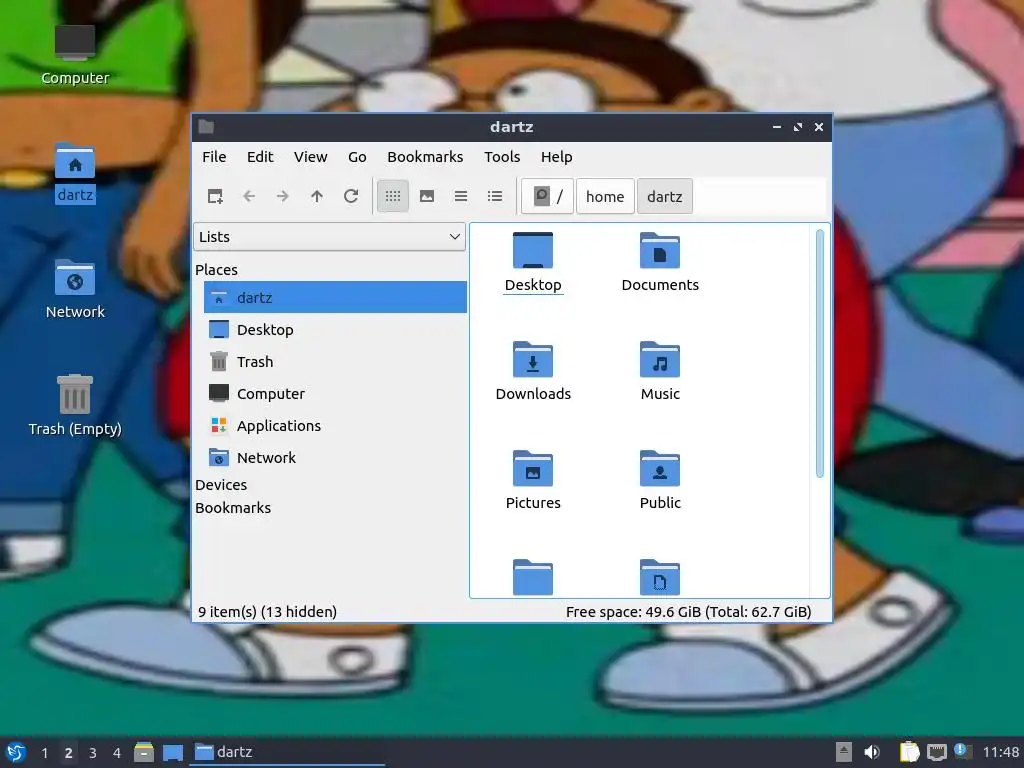Screen dimensions: 1024x768
Task: Open the volume control in the tray
Action: point(872,752)
